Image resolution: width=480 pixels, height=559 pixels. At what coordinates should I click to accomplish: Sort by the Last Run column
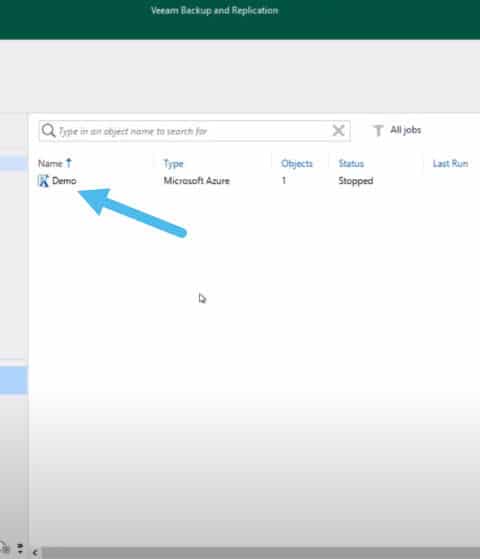(x=450, y=164)
